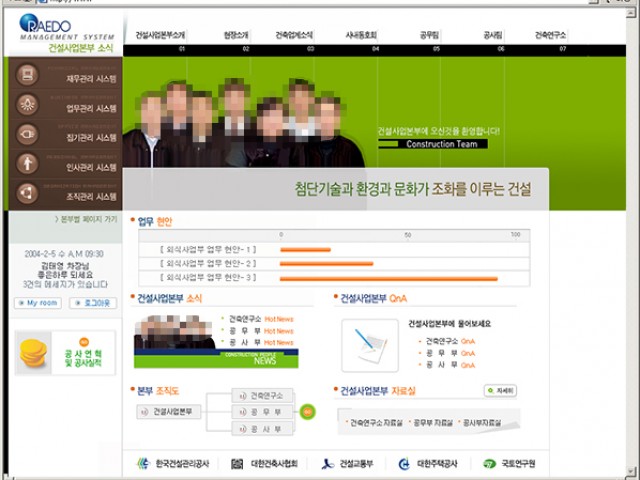
Task: Click the gold coins 공사연혁 banner icon
Action: [x=34, y=353]
